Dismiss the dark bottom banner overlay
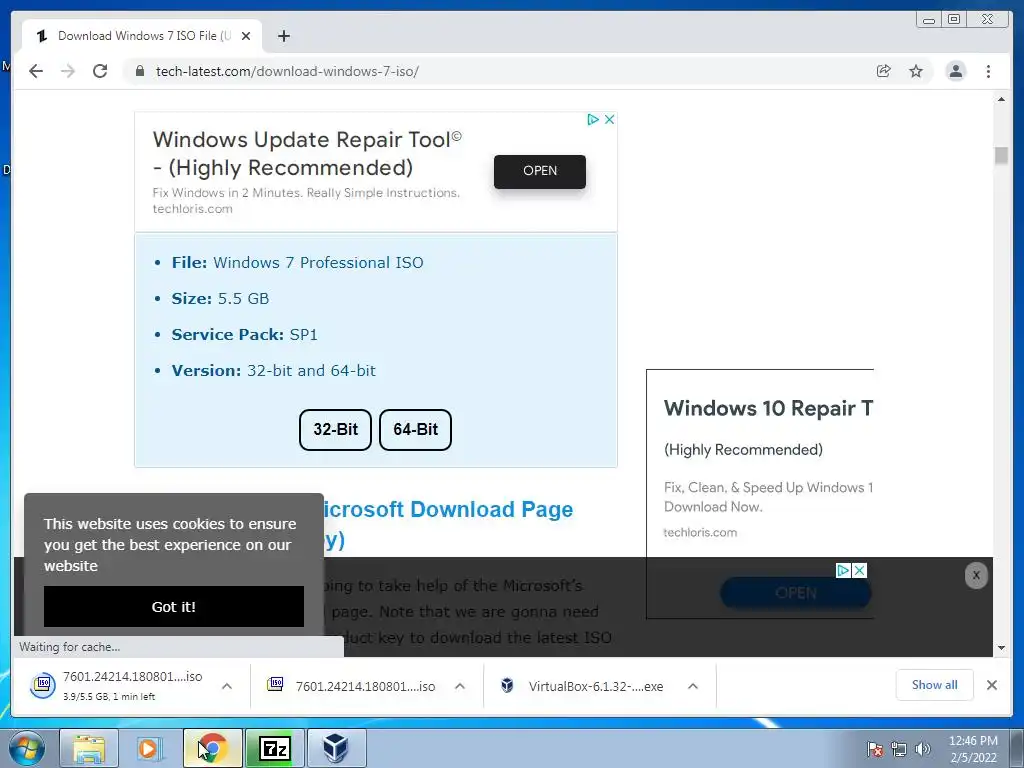Screen dimensions: 1024x768 click(976, 575)
